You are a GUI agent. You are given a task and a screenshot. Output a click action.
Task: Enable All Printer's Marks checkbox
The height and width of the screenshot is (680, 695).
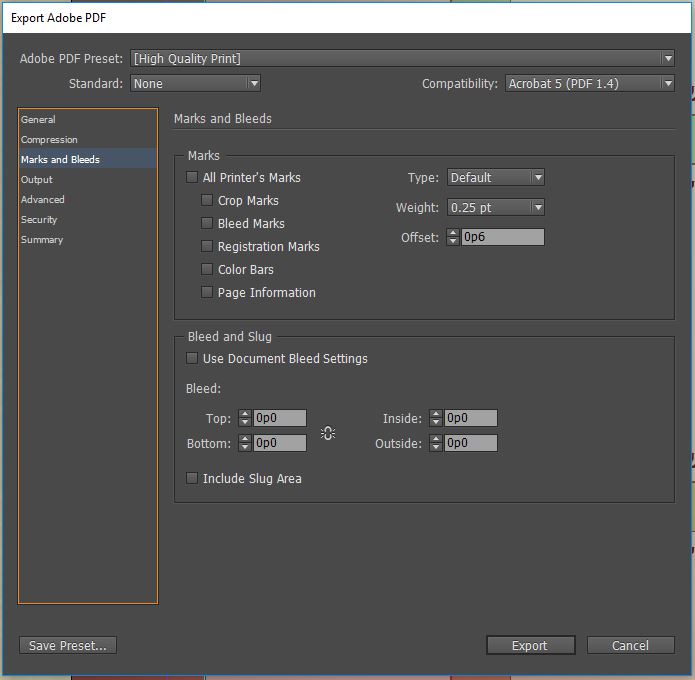192,178
